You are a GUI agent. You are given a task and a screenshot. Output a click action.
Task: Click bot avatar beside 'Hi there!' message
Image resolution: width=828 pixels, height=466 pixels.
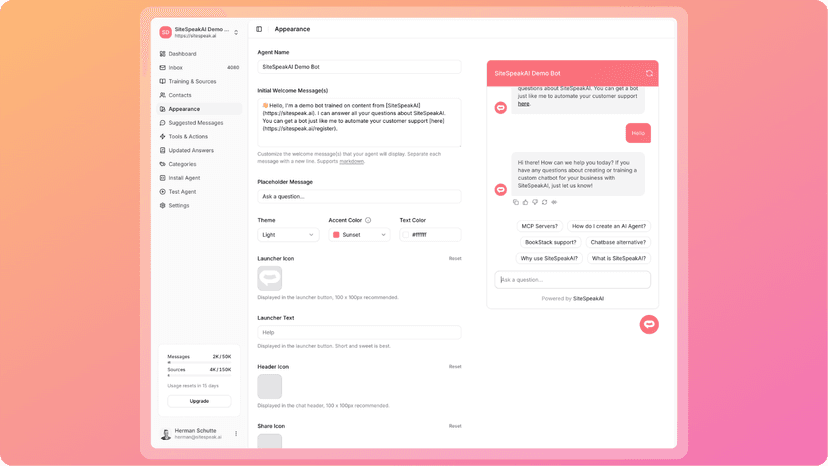(501, 190)
